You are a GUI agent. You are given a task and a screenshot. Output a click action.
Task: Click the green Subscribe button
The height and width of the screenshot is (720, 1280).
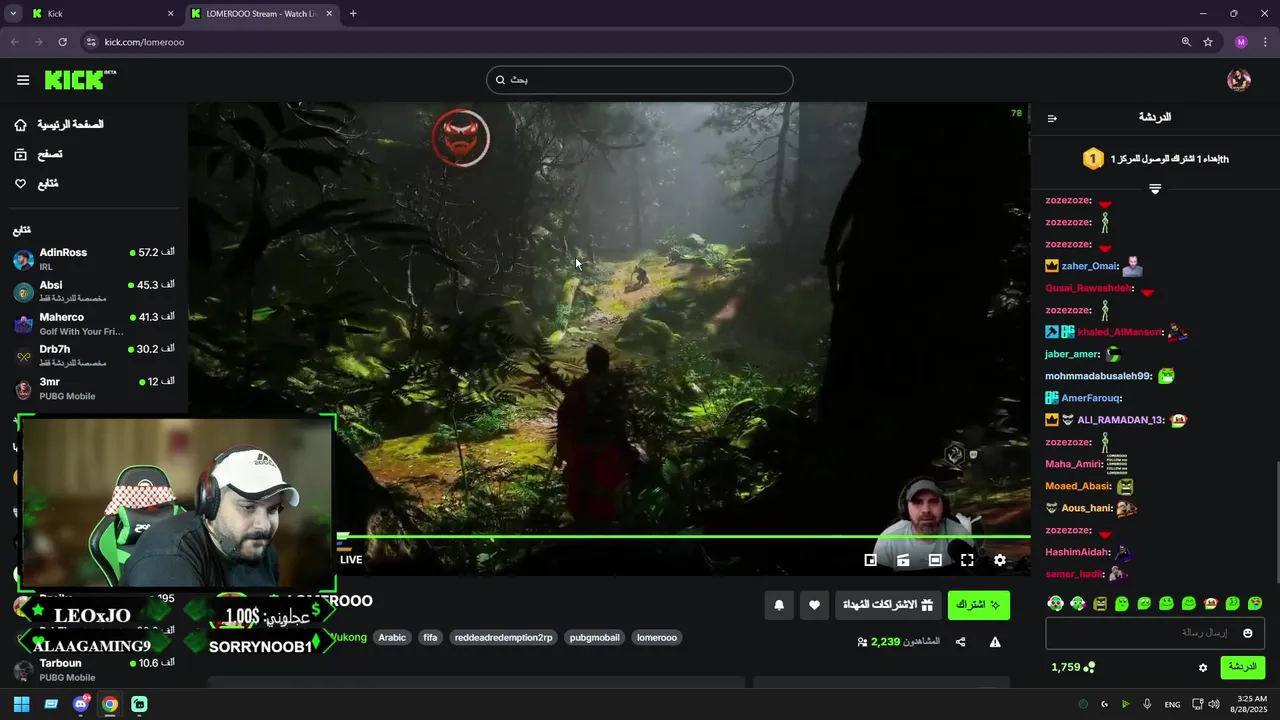979,605
